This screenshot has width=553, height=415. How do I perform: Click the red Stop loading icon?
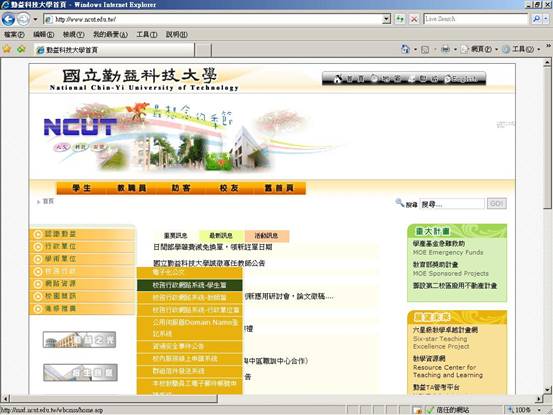[414, 19]
